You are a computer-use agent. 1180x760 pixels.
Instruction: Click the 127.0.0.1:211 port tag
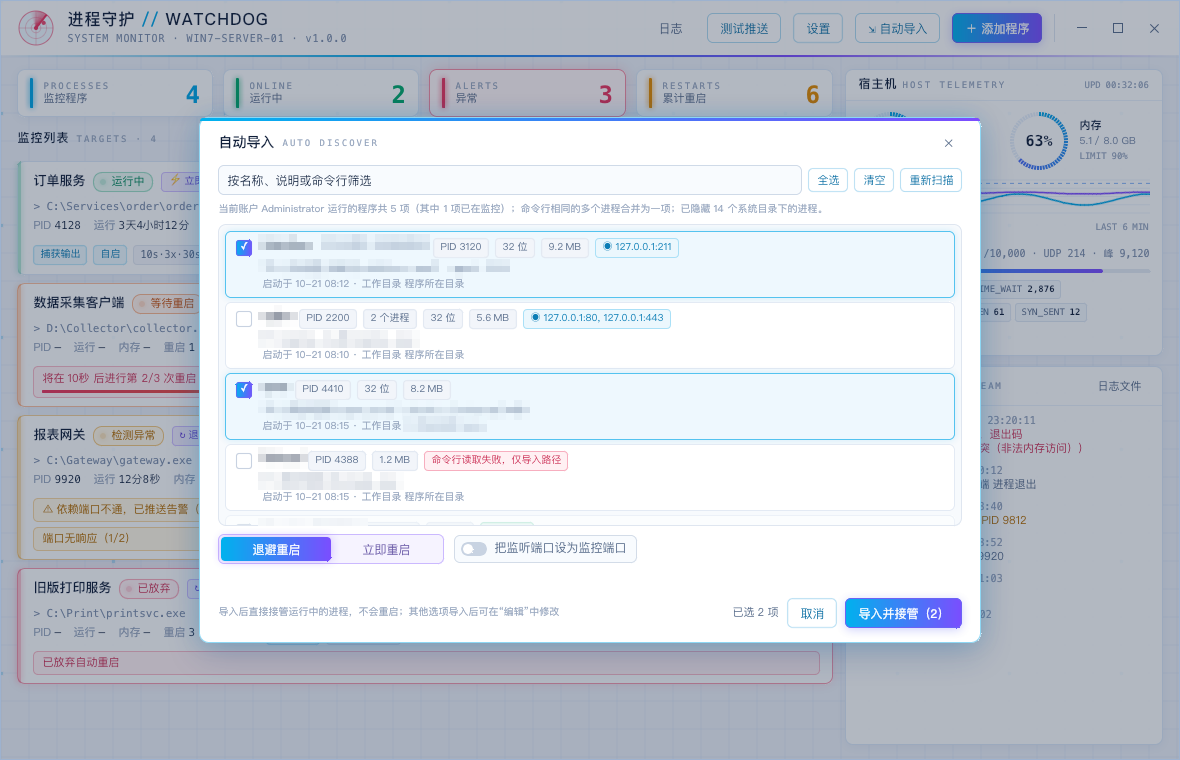coord(637,247)
